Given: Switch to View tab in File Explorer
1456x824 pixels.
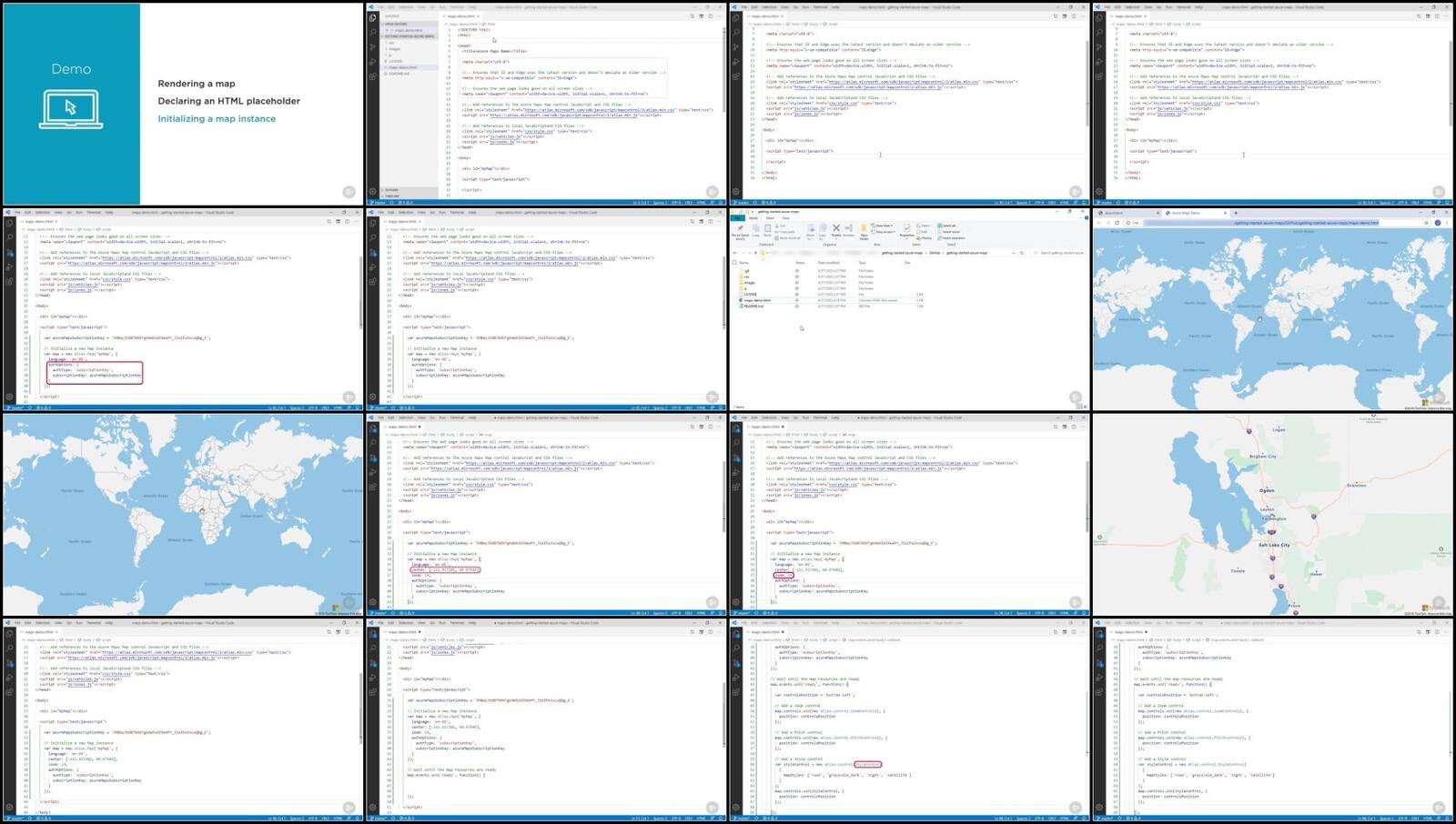Looking at the screenshot, I should (785, 218).
